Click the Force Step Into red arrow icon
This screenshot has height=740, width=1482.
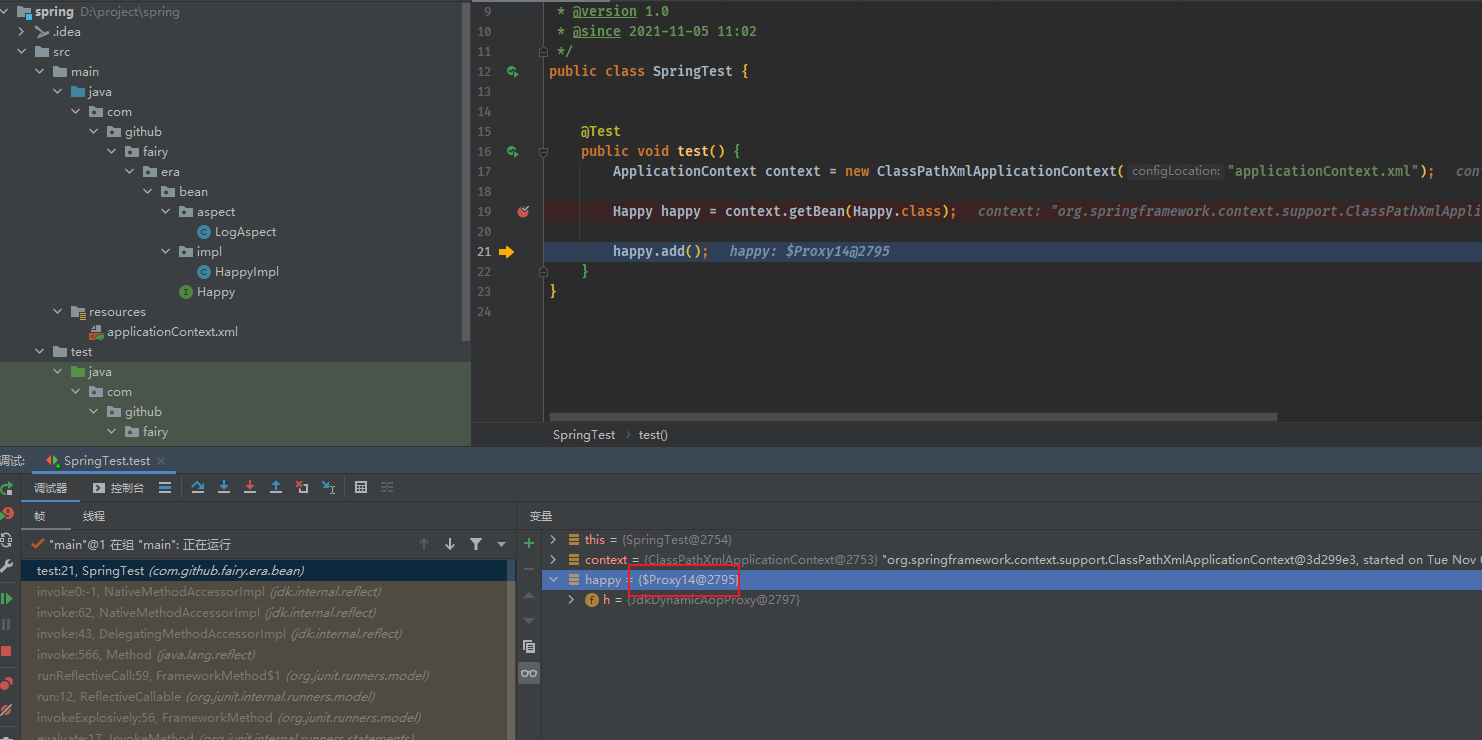250,487
